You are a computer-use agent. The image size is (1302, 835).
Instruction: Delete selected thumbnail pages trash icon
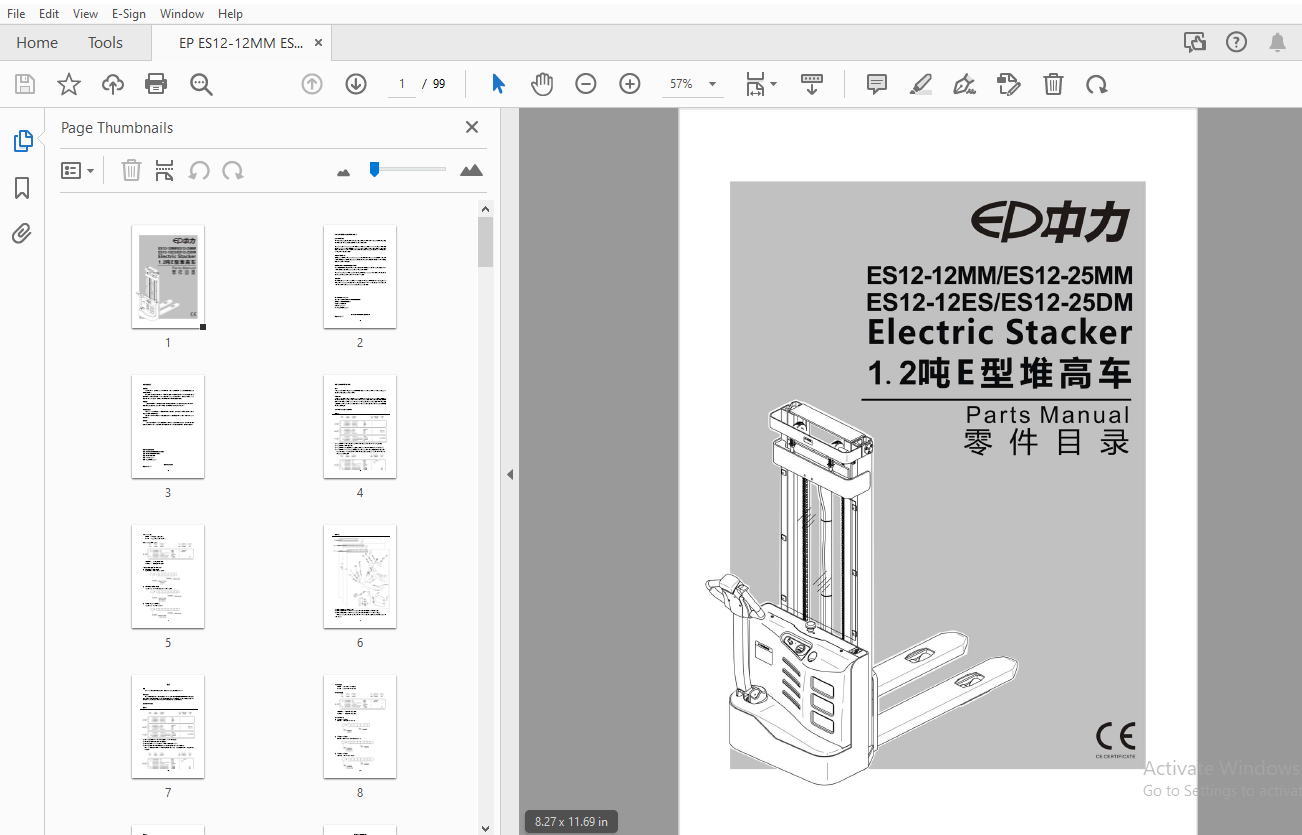[x=131, y=170]
